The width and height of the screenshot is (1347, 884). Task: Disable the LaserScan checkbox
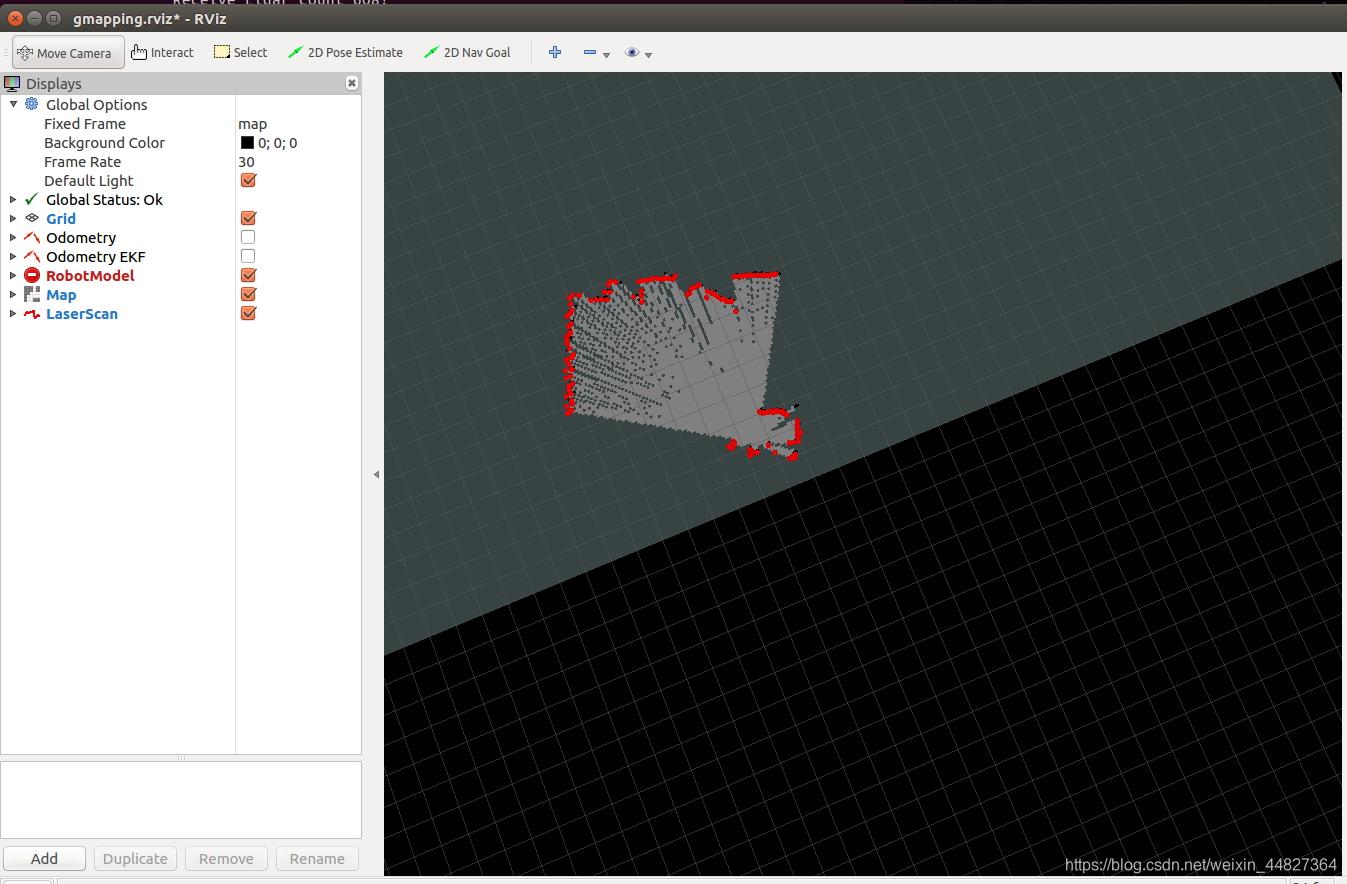pyautogui.click(x=248, y=313)
